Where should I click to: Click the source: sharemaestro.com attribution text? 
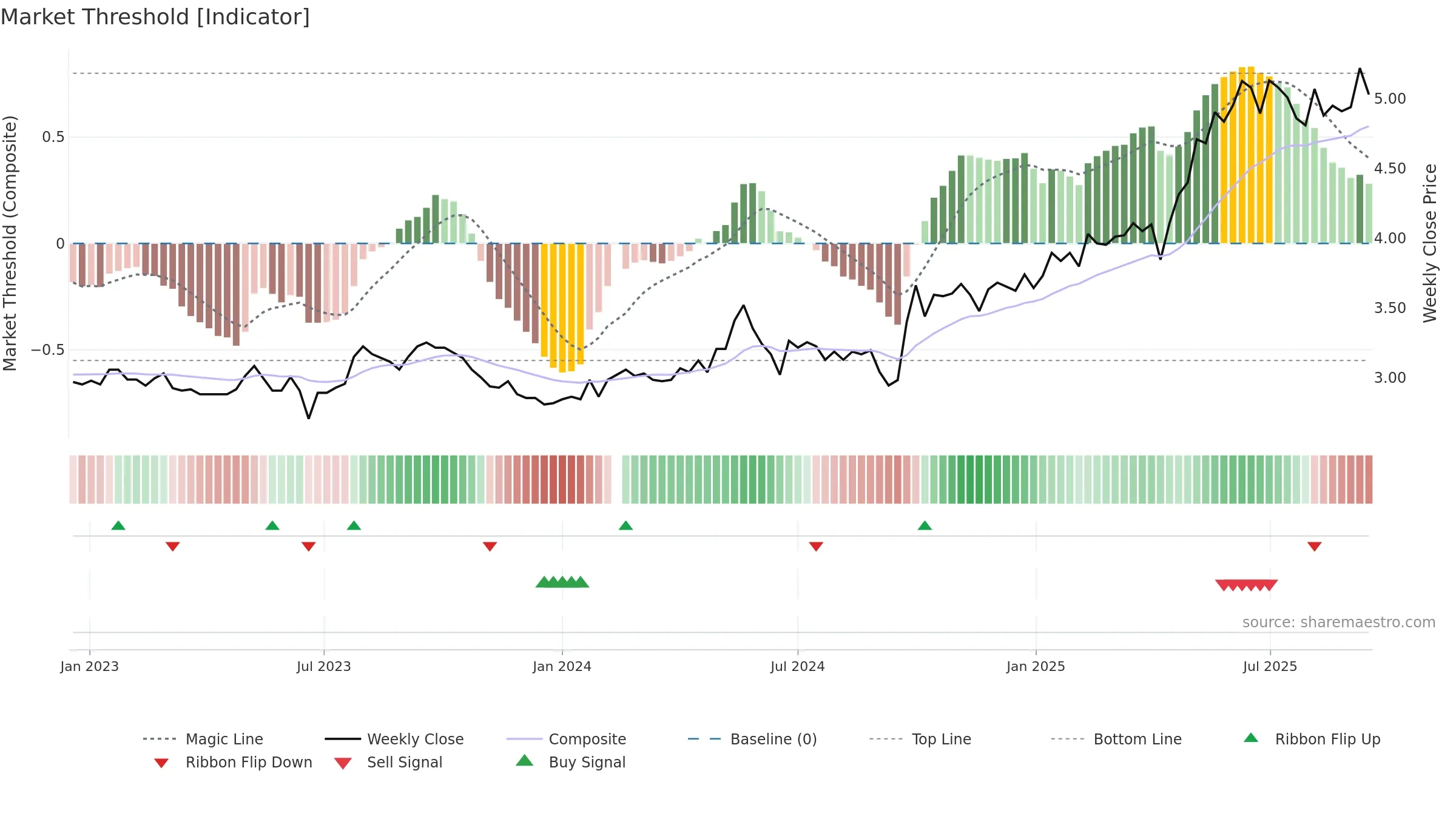(x=1339, y=622)
